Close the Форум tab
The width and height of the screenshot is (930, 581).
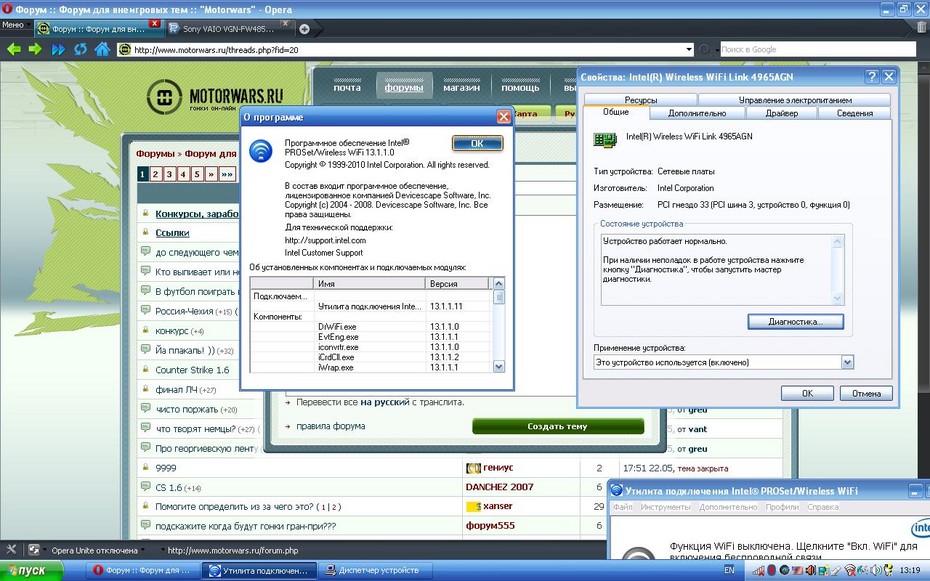click(154, 23)
